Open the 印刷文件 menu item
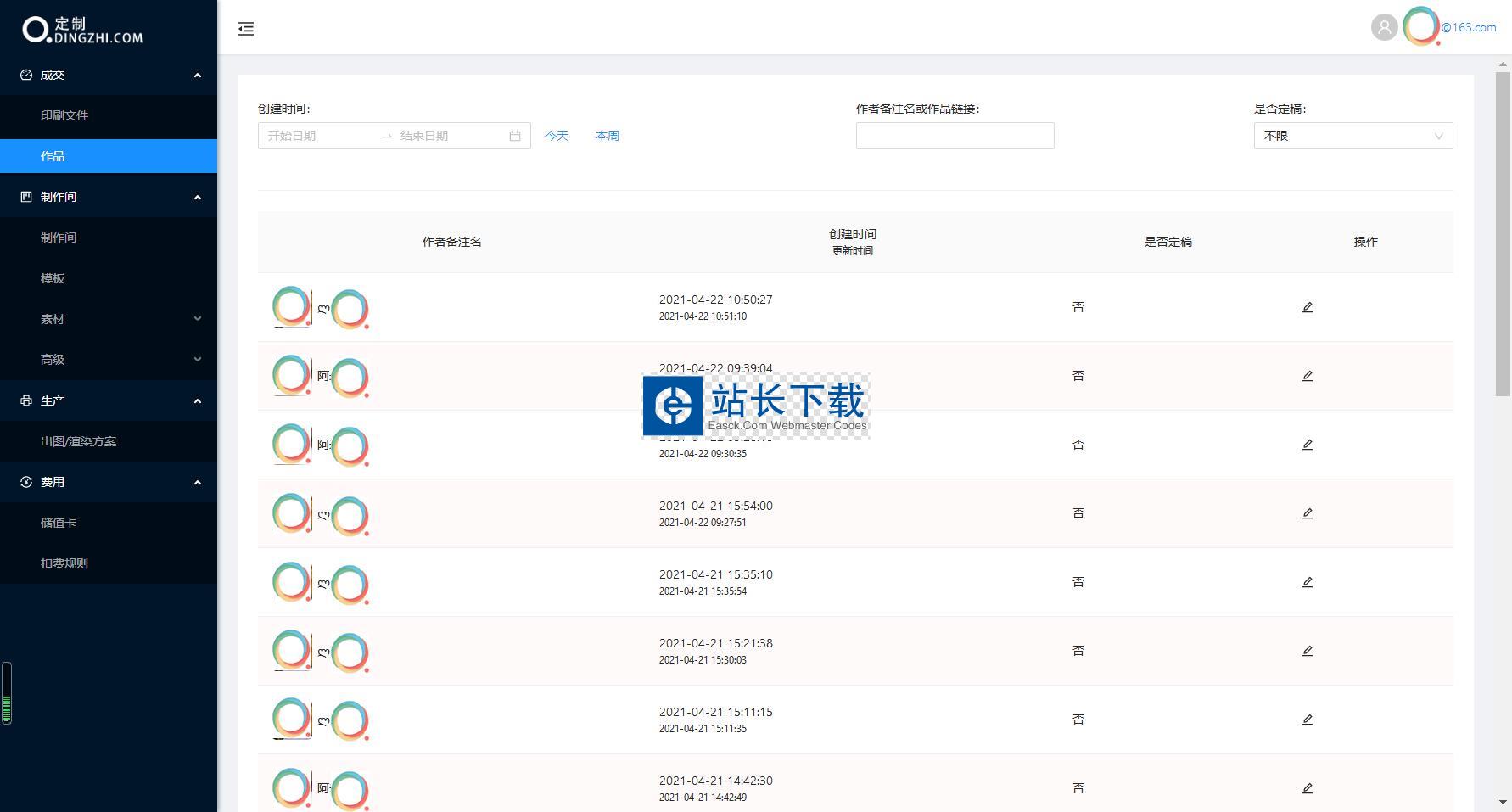Screen dimensions: 1512x812 click(64, 115)
